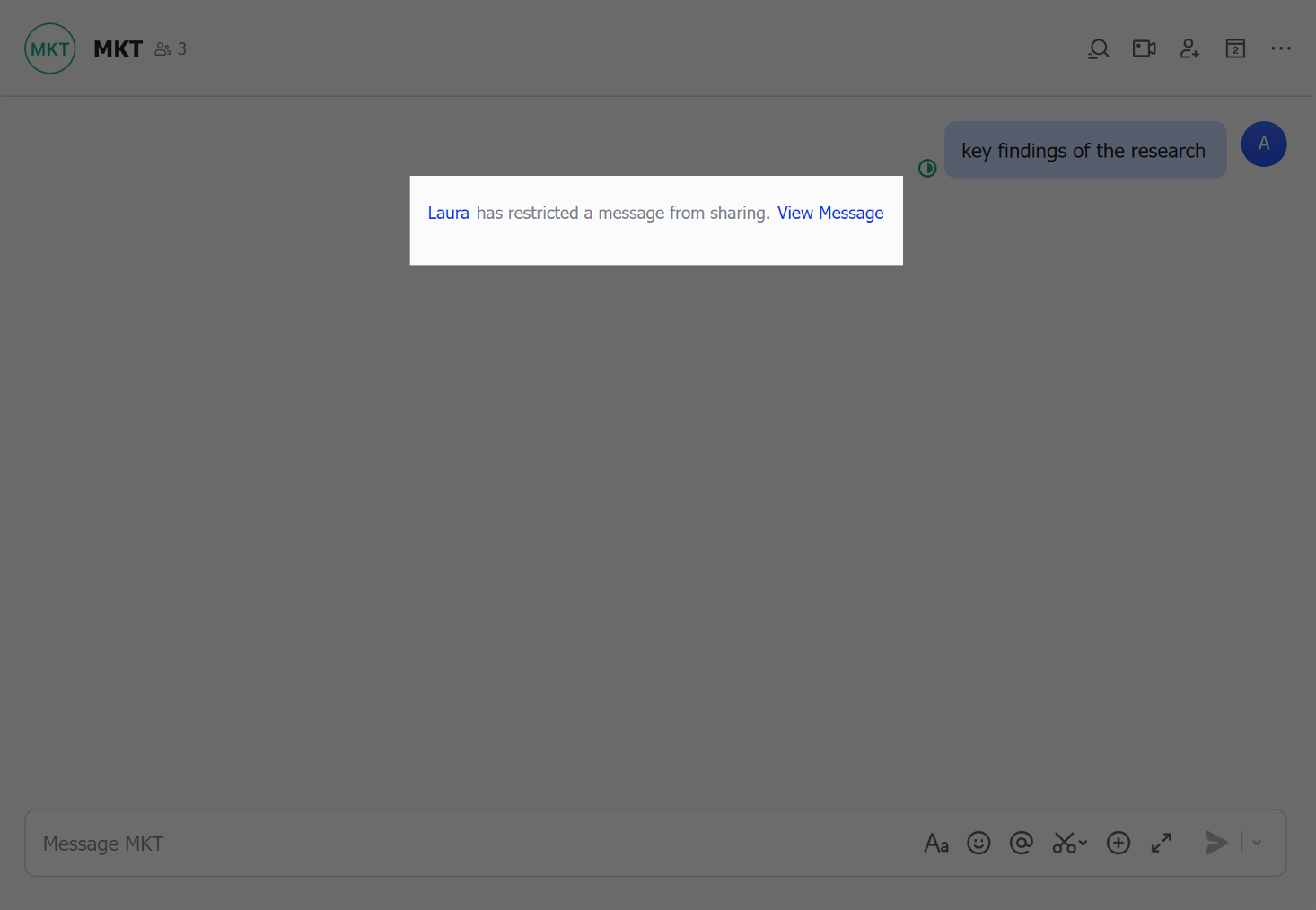Viewport: 1316px width, 910px height.
Task: Expand the message composer to full screen
Action: pyautogui.click(x=1161, y=843)
